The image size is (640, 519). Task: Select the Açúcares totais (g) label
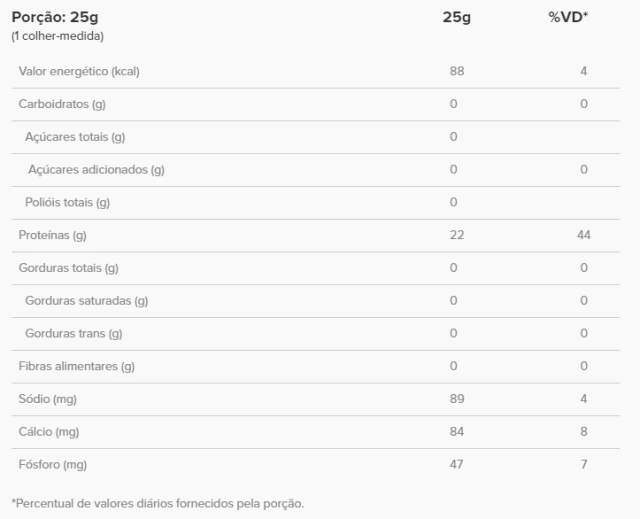pyautogui.click(x=75, y=137)
